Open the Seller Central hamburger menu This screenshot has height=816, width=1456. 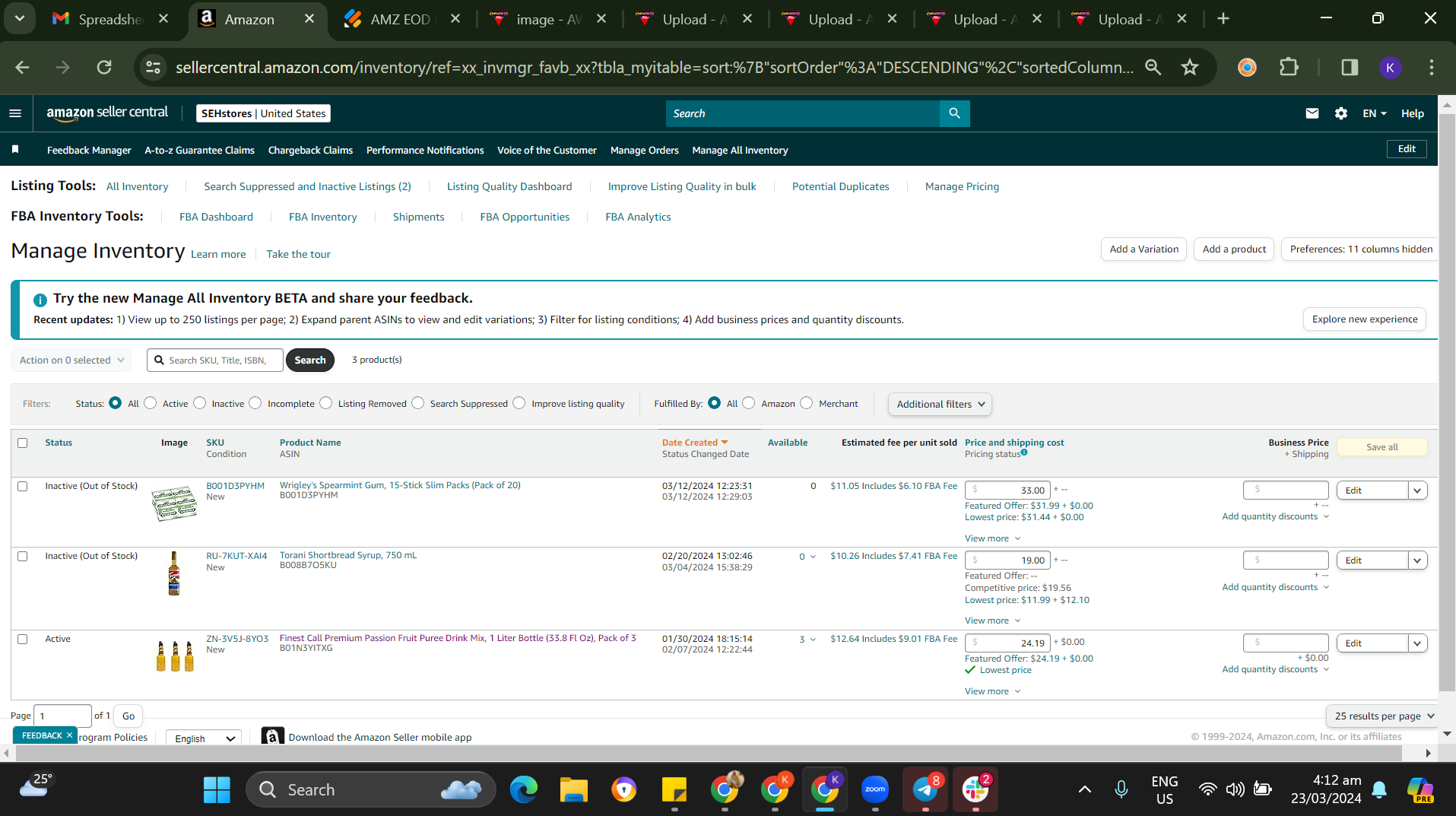coord(15,113)
